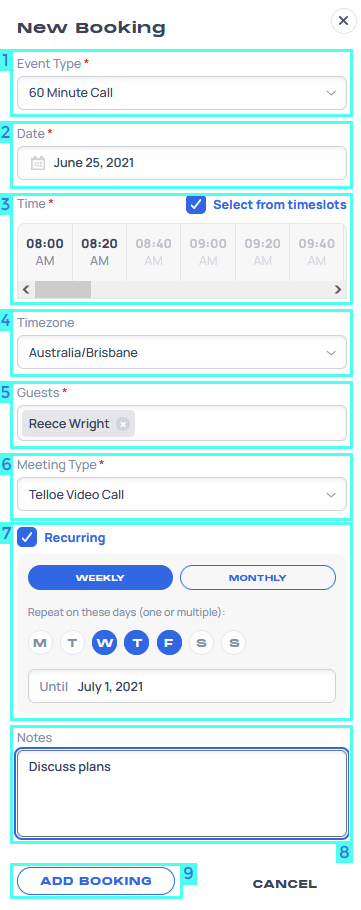Screen dimensions: 361x910
Task: Close the New Booking dialog
Action: coord(343,21)
